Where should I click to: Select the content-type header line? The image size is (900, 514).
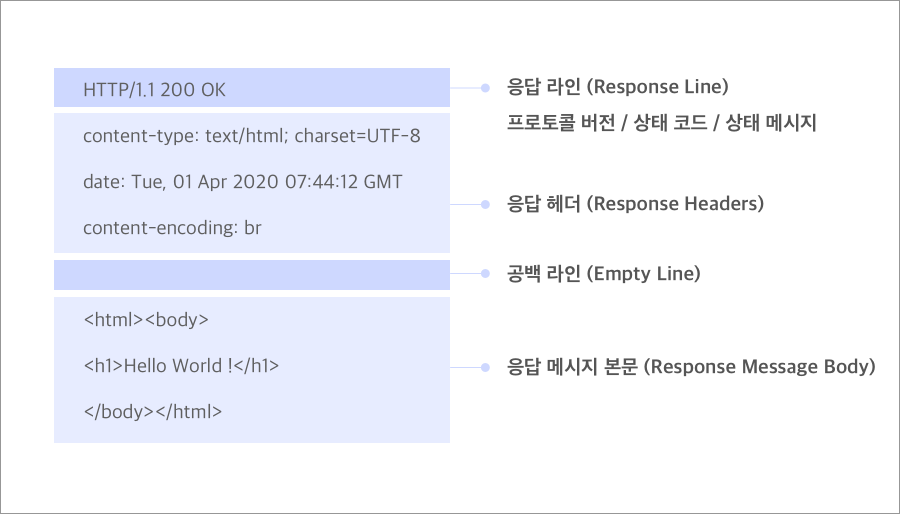coord(251,136)
